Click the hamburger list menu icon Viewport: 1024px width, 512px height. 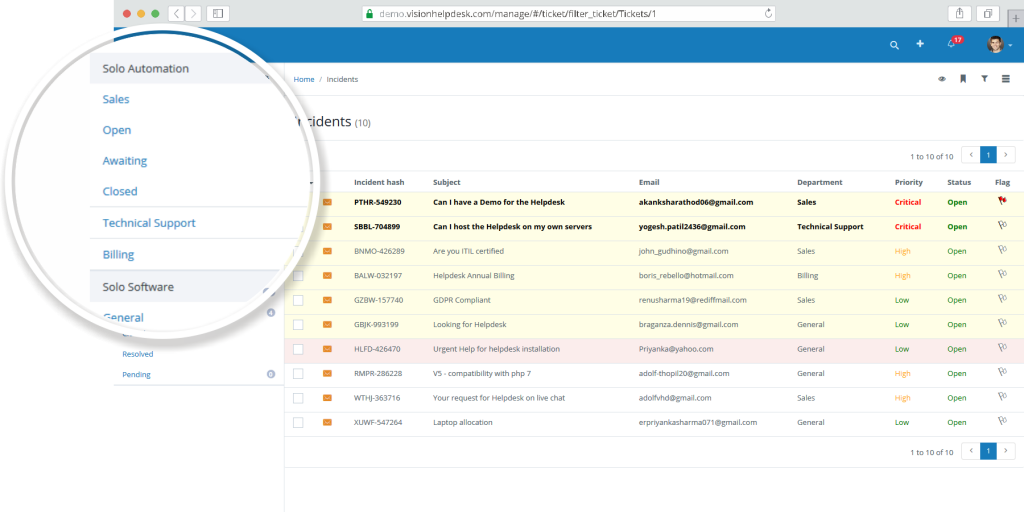tap(1005, 79)
